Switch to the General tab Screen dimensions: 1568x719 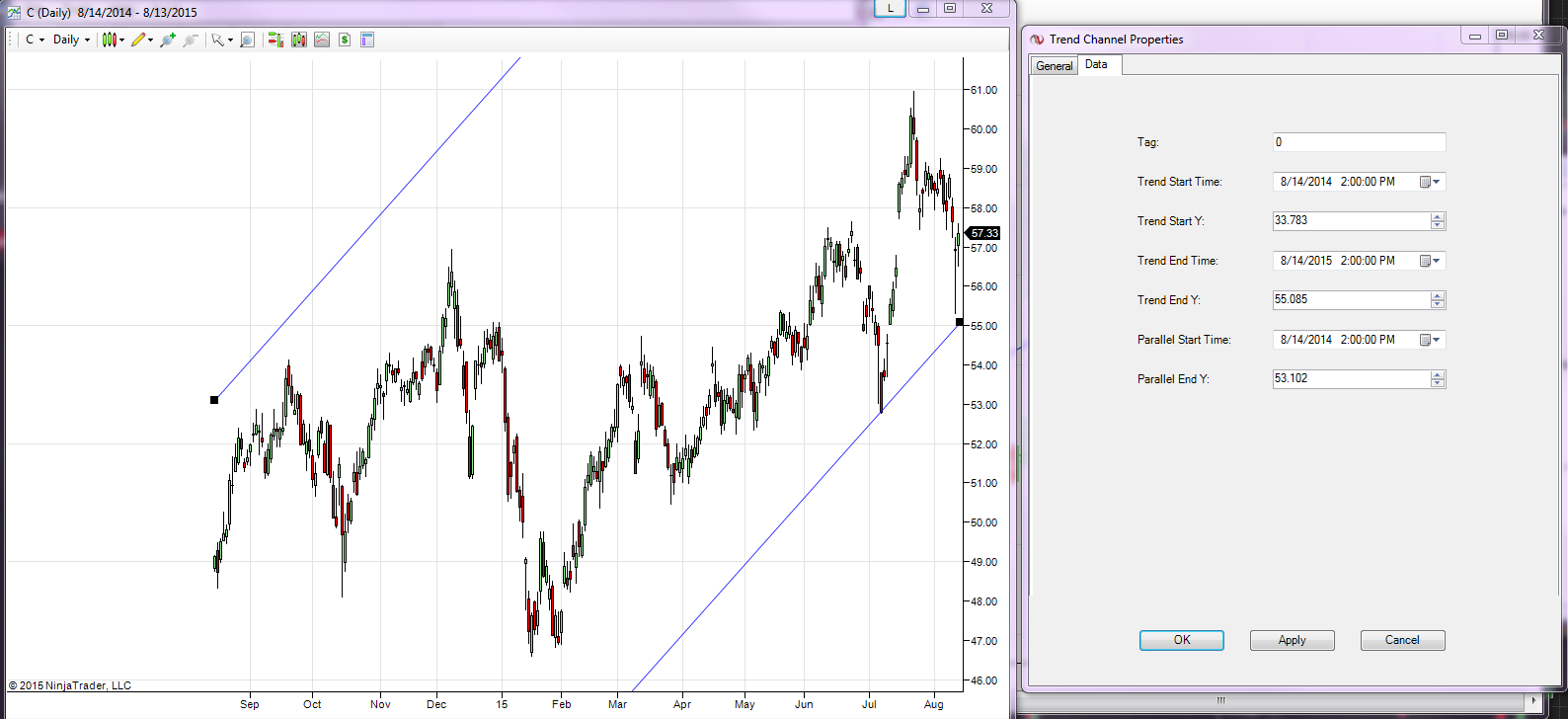pyautogui.click(x=1054, y=65)
